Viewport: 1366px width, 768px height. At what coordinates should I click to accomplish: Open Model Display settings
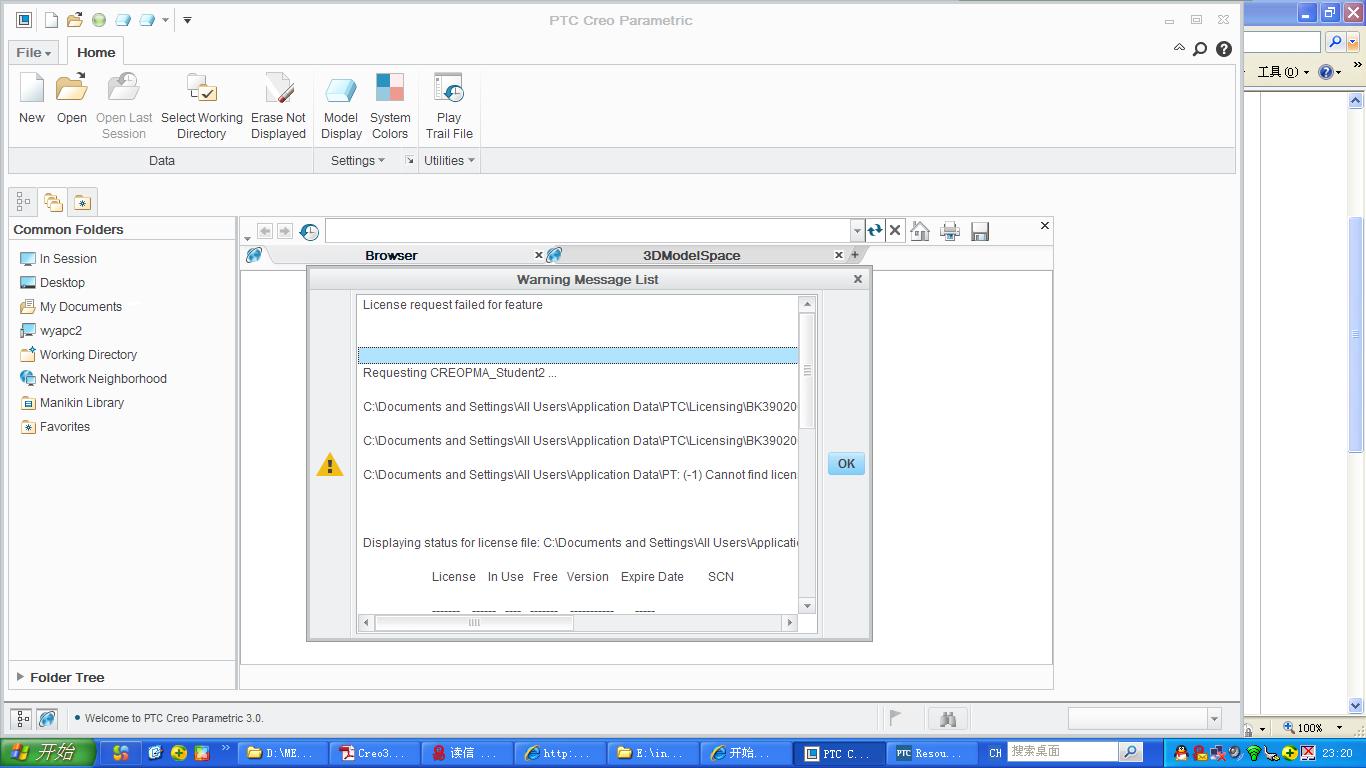(x=341, y=106)
